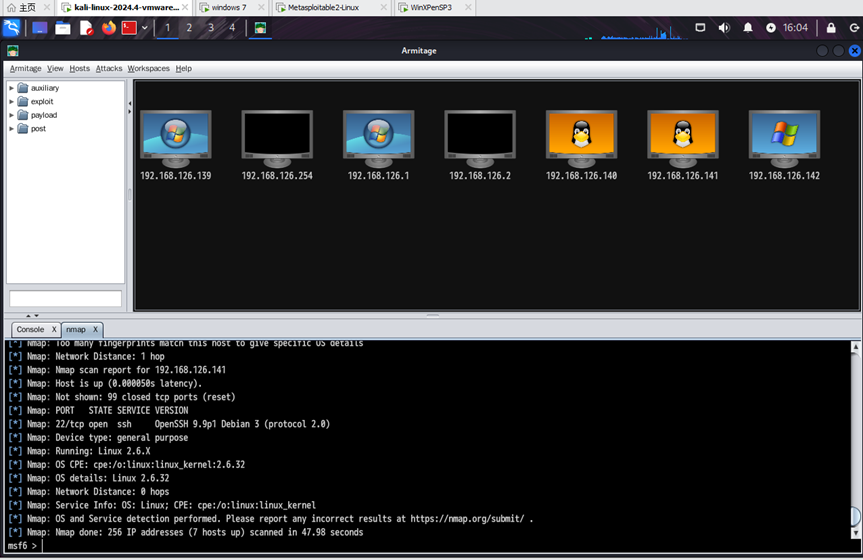Select host 192.168.126.2 black monitor icon
863x560 pixels.
point(480,139)
